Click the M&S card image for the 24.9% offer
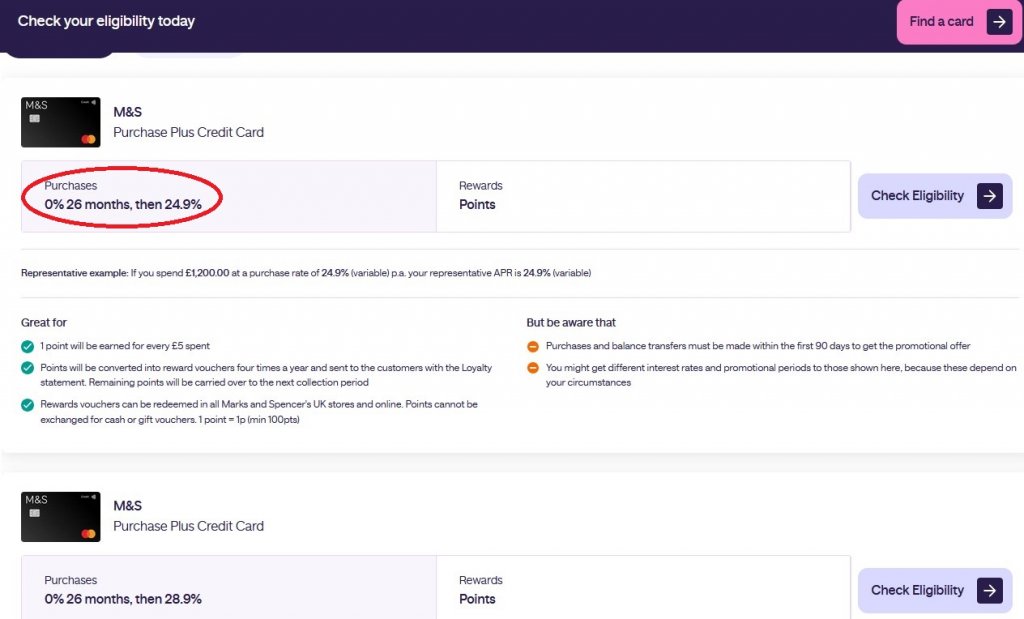 61,122
